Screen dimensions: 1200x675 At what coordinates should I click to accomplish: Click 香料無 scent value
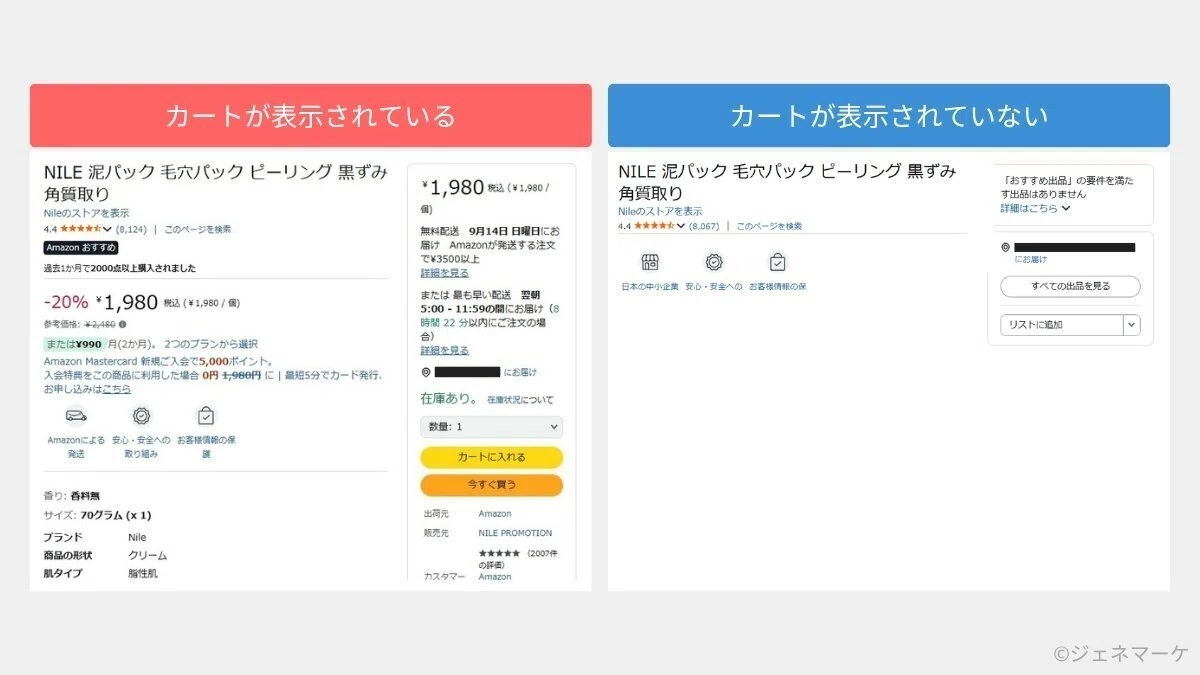click(85, 496)
